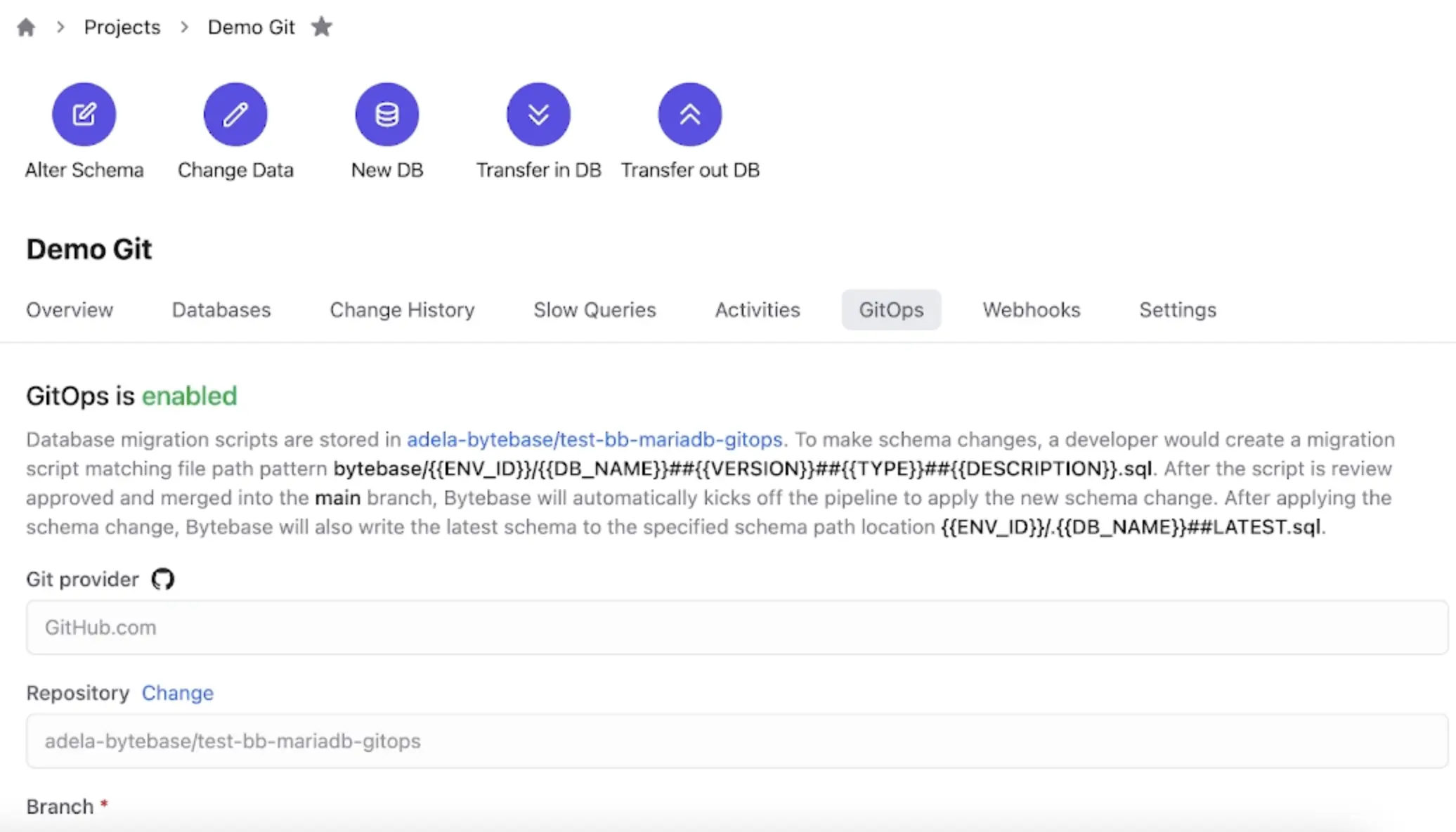The width and height of the screenshot is (1456, 832).
Task: Open the Alter Schema action
Action: 84,114
